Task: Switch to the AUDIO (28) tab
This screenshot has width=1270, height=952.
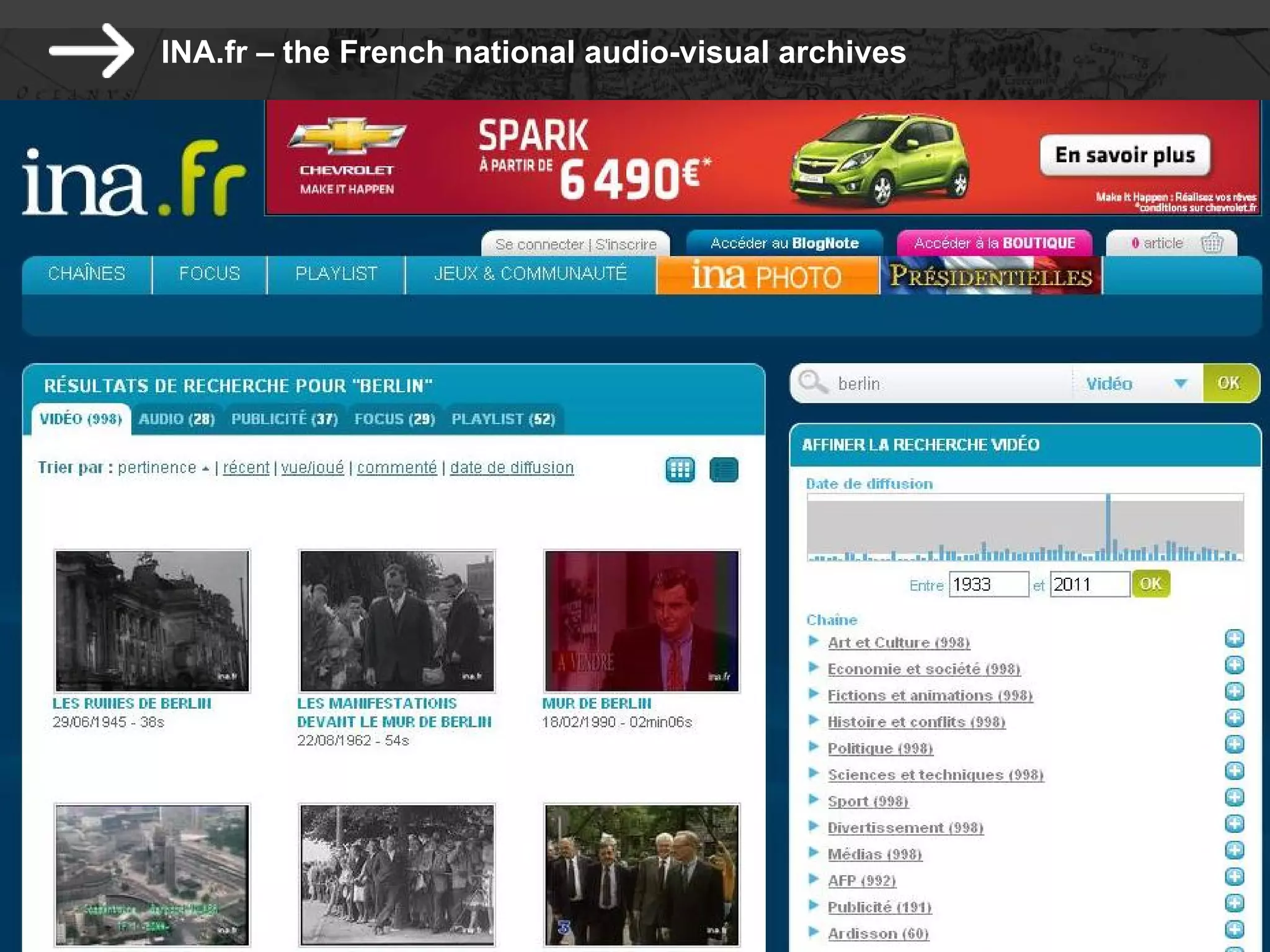Action: pyautogui.click(x=177, y=419)
